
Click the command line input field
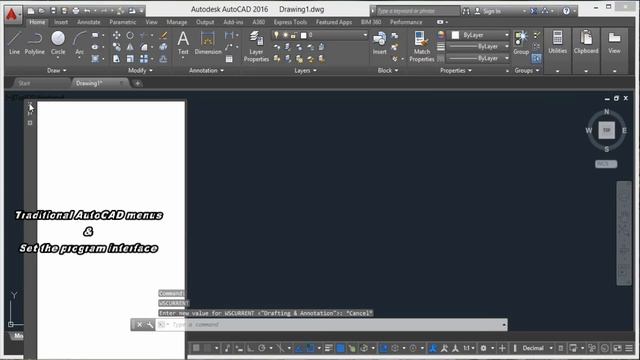(332, 325)
